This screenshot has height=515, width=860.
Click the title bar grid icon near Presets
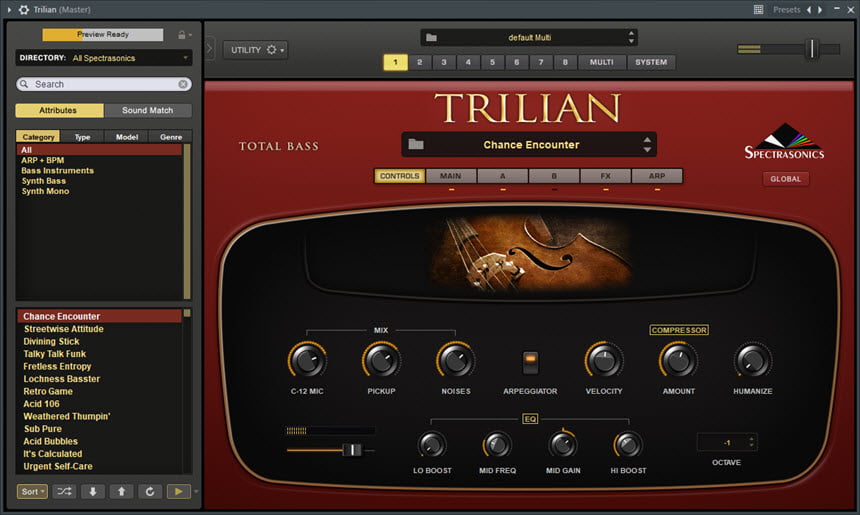coord(759,9)
